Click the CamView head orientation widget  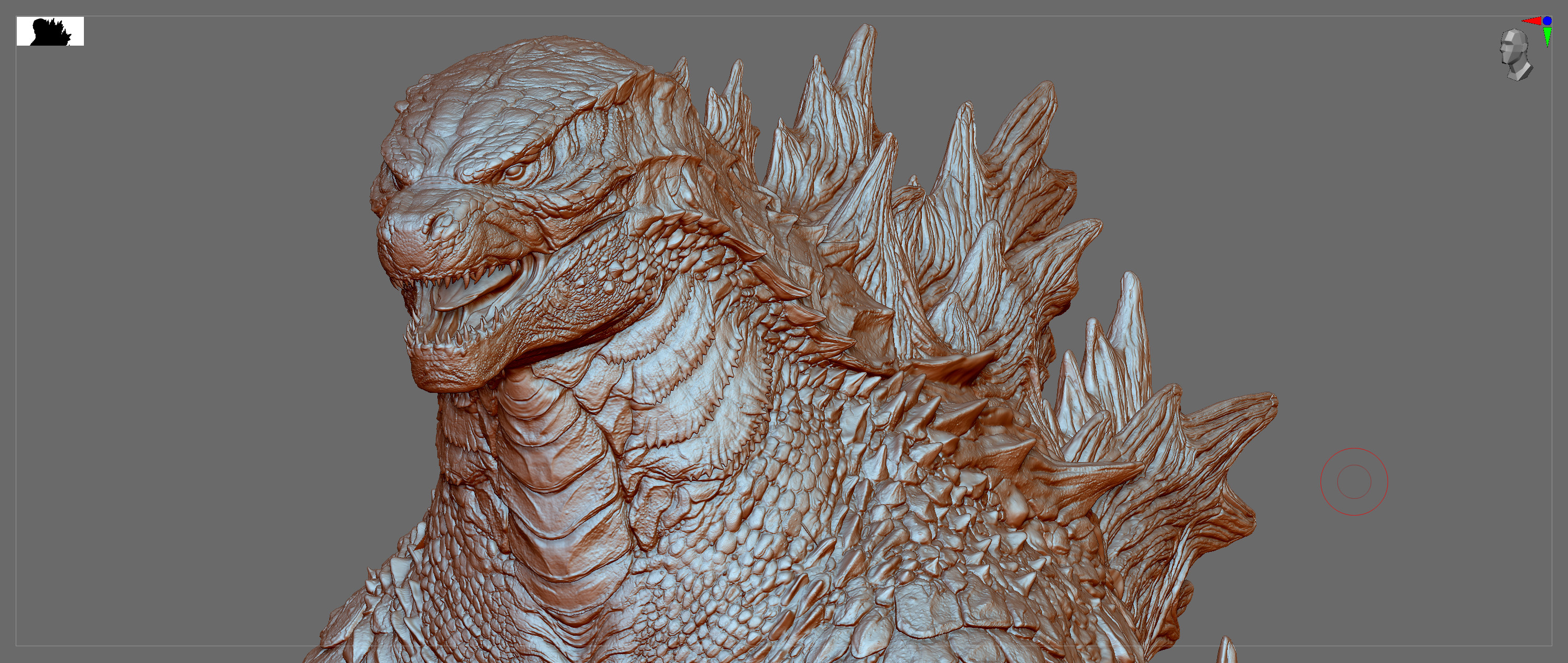(x=1516, y=55)
